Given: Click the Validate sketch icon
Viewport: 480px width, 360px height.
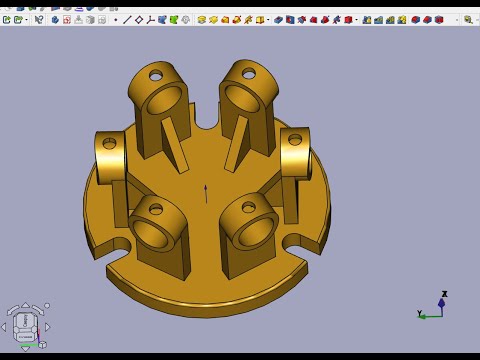Looking at the screenshot, I should point(102,20).
